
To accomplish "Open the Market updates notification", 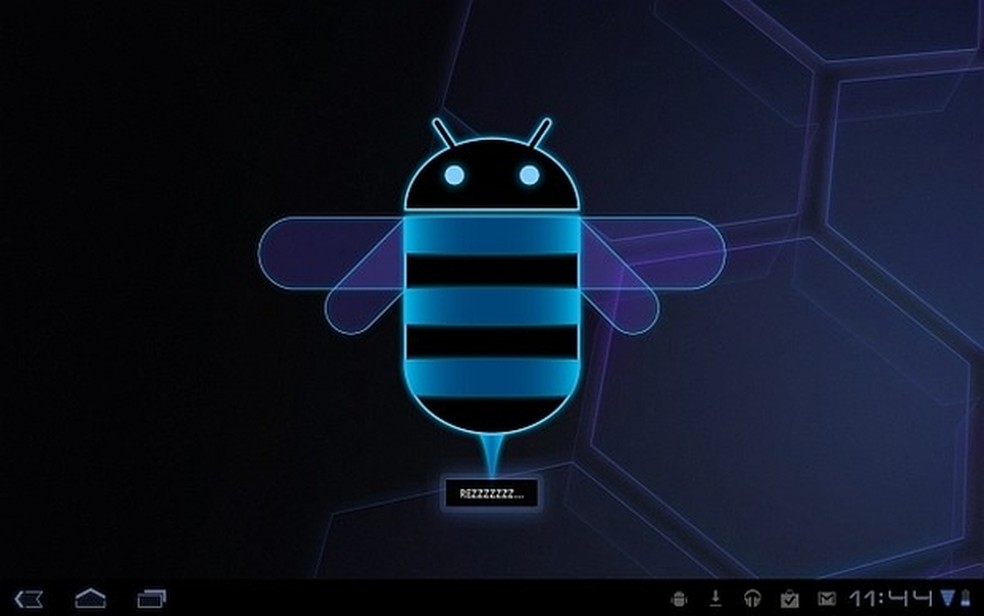I will click(789, 599).
